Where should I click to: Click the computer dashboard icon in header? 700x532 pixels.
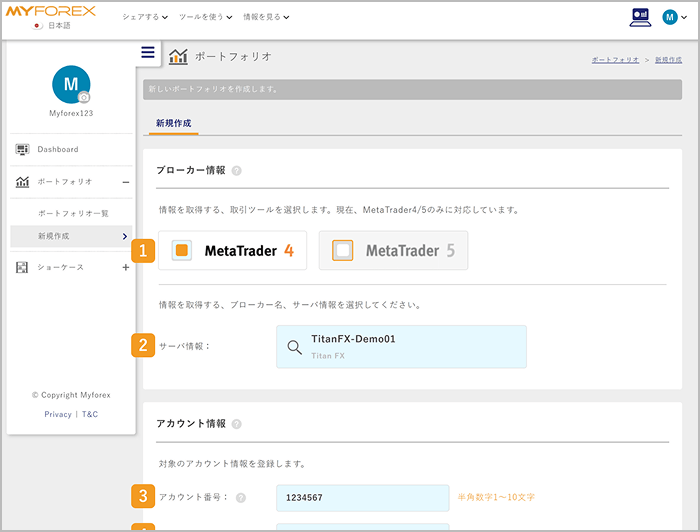[x=640, y=17]
